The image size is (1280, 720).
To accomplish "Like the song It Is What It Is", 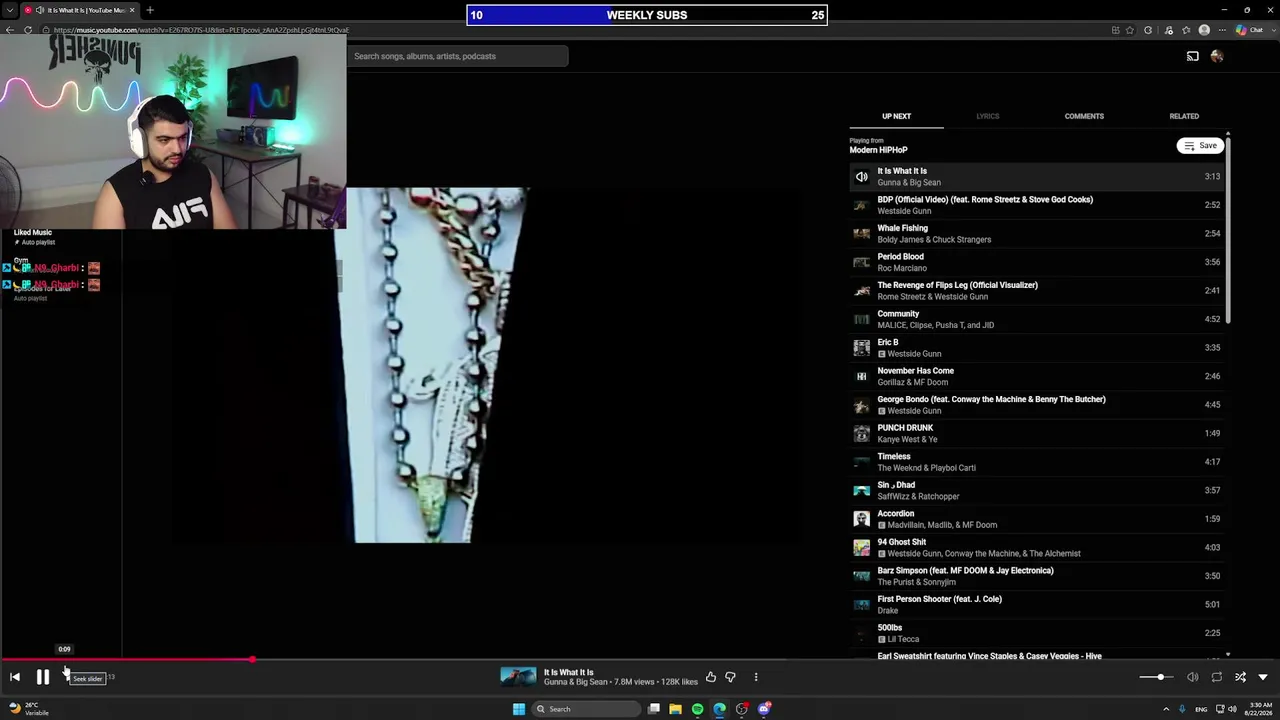I will coord(711,677).
